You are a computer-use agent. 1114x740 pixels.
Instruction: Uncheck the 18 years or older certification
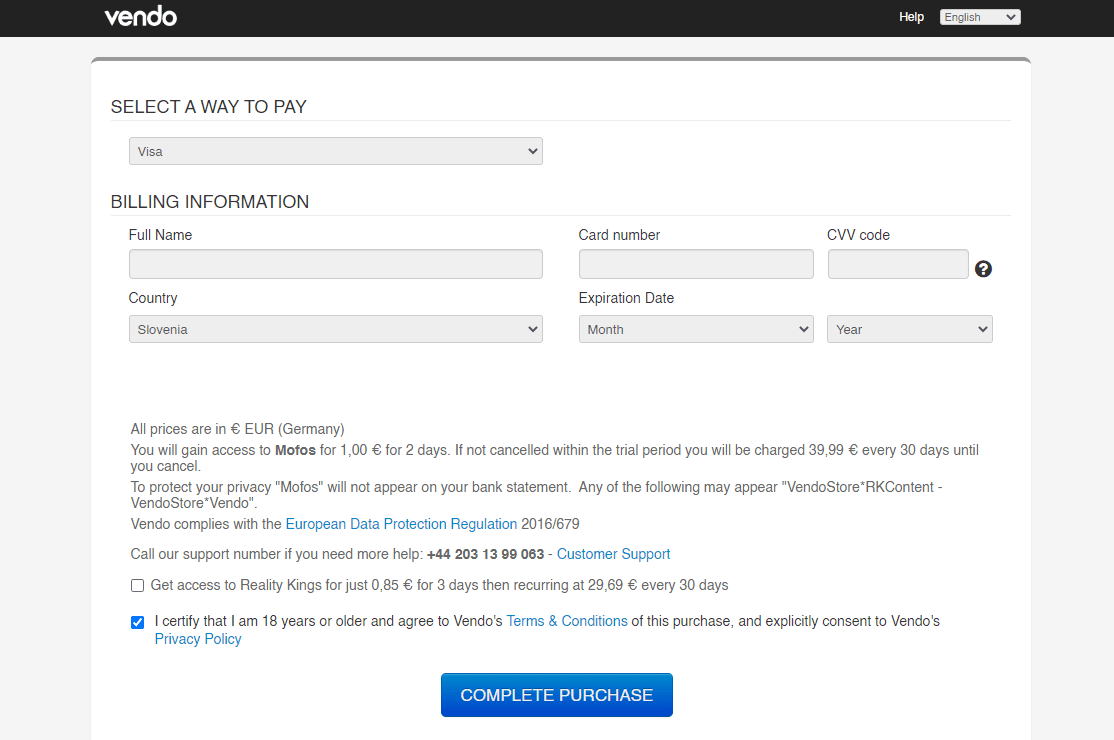coord(137,622)
